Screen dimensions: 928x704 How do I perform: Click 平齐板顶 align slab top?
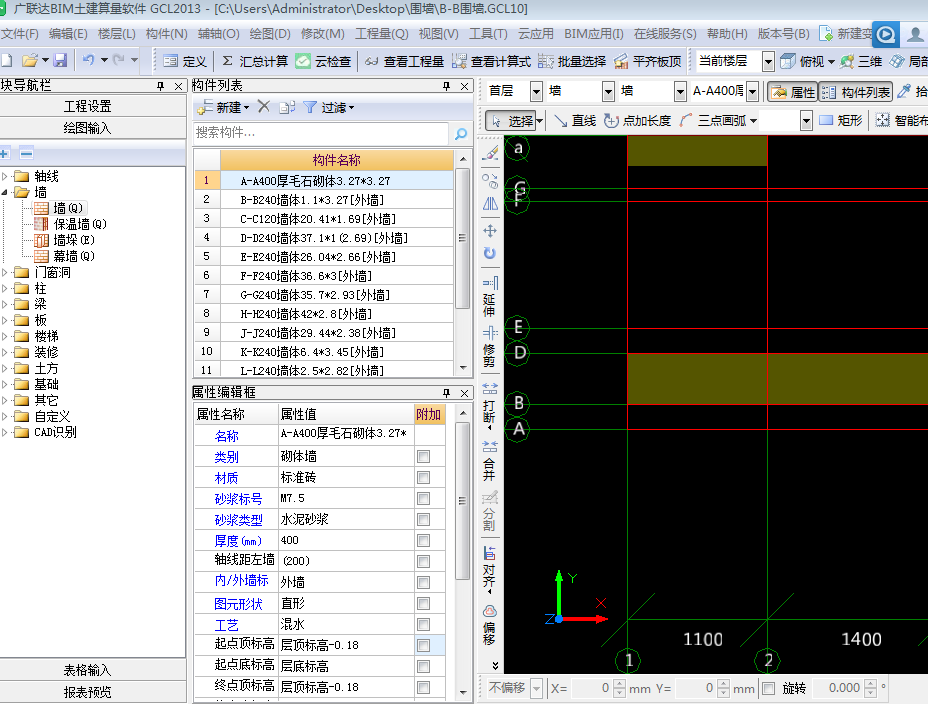click(x=647, y=61)
